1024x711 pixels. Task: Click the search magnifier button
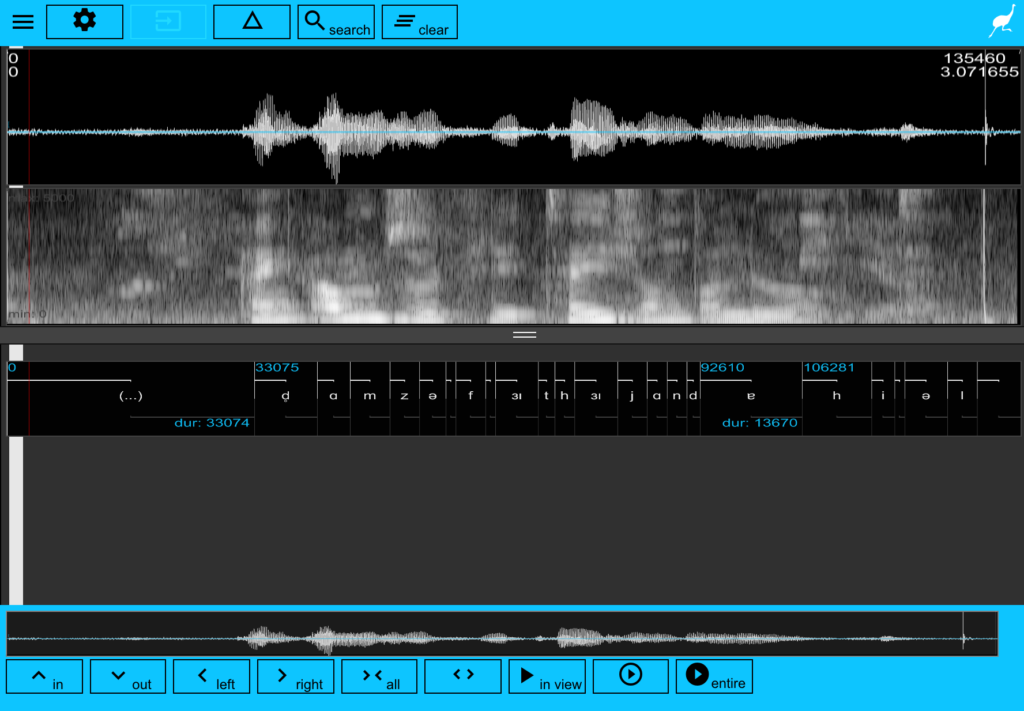coord(336,22)
